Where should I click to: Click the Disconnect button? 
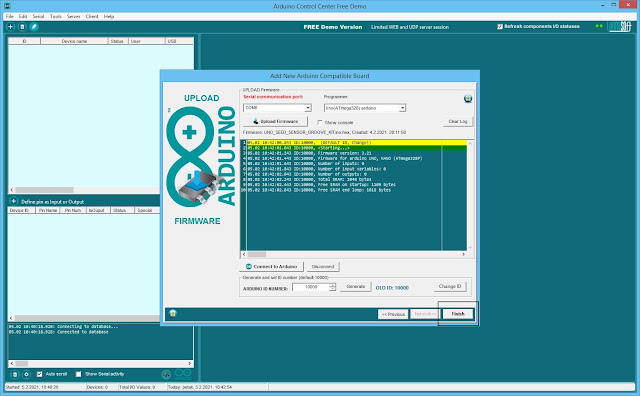(x=323, y=267)
